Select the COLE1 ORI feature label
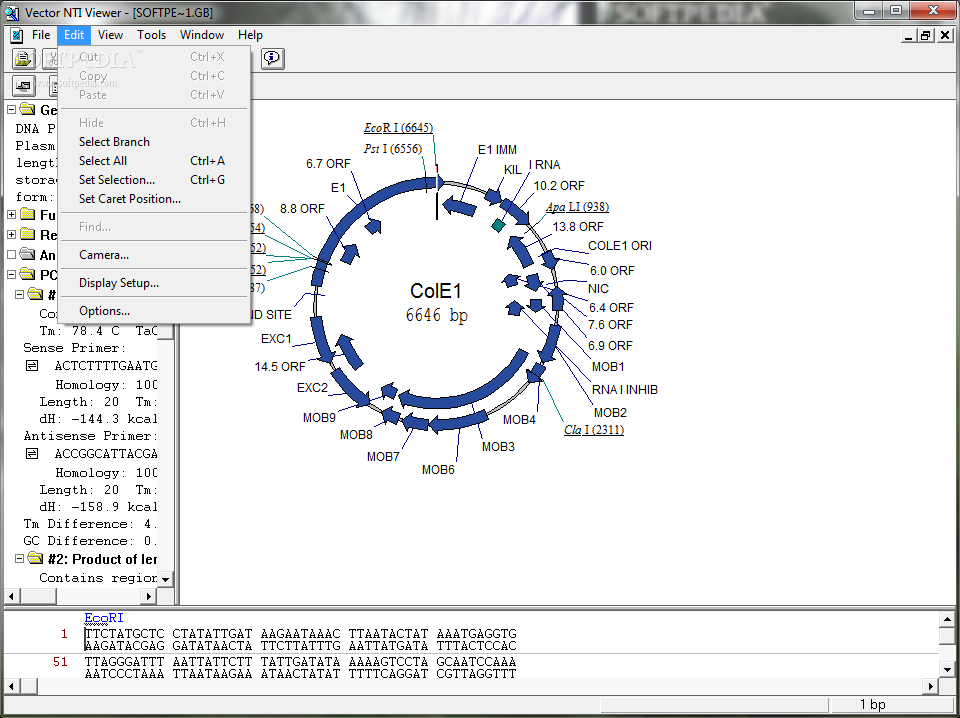Screen dimensions: 960x718 tap(620, 245)
